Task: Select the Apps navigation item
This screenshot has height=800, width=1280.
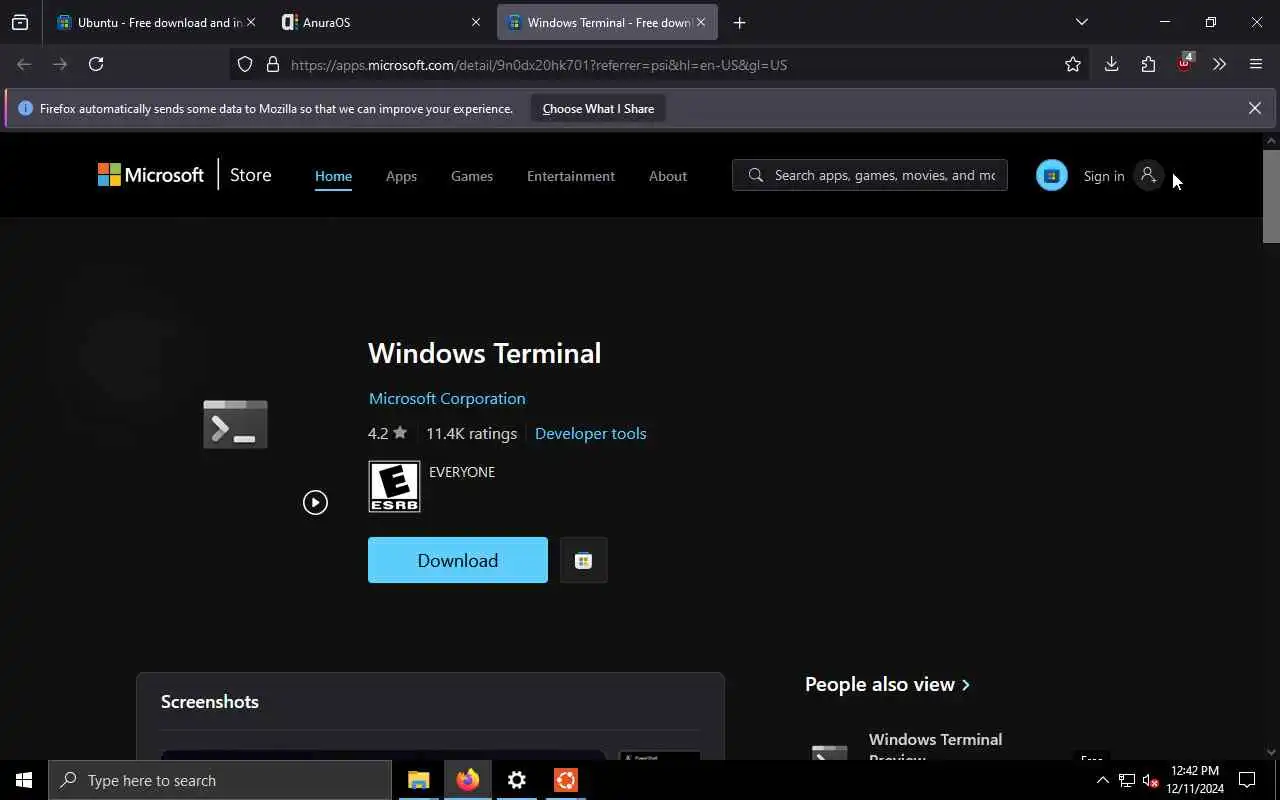Action: (401, 176)
